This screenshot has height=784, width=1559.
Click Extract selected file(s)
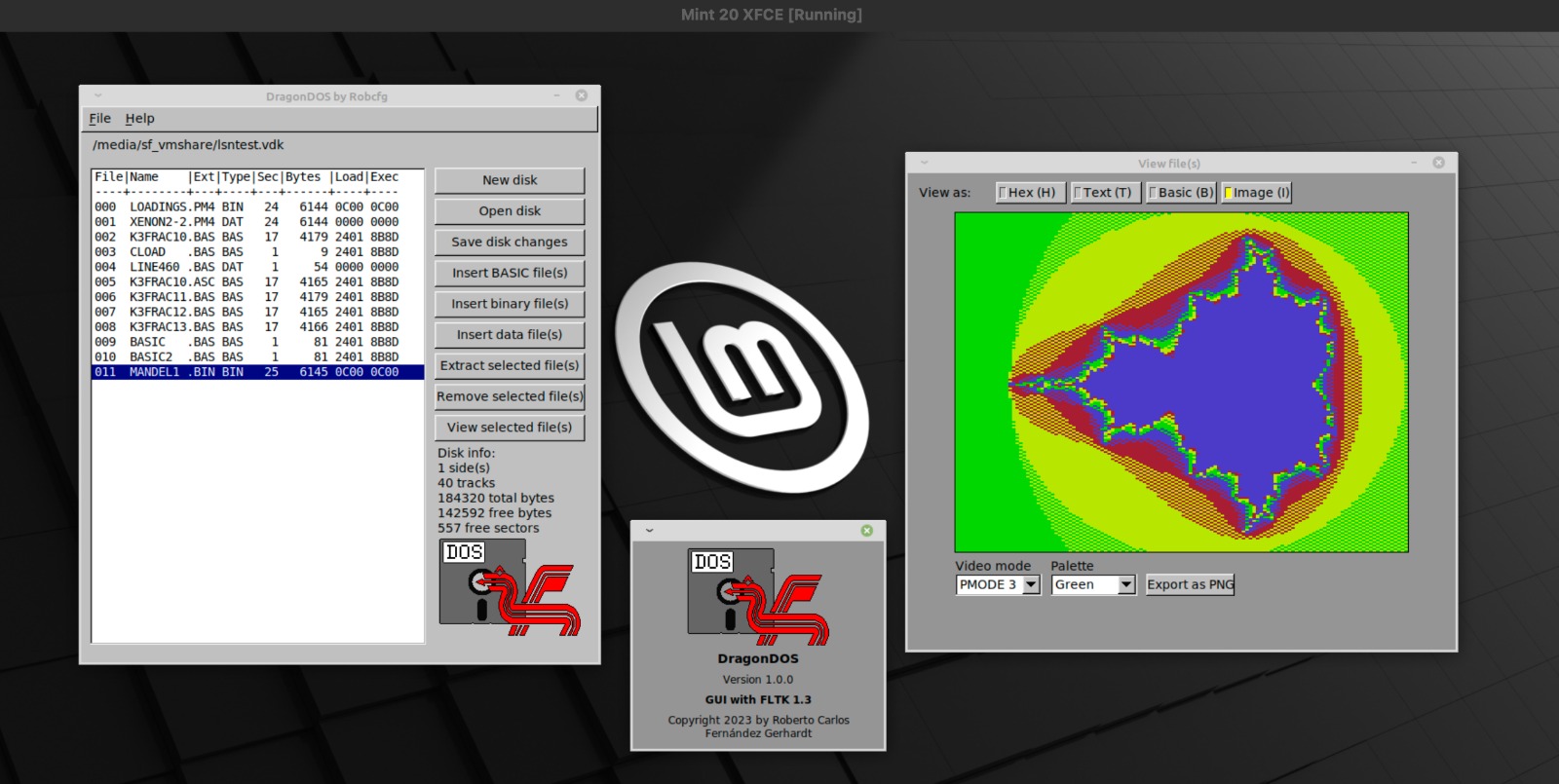tap(510, 365)
